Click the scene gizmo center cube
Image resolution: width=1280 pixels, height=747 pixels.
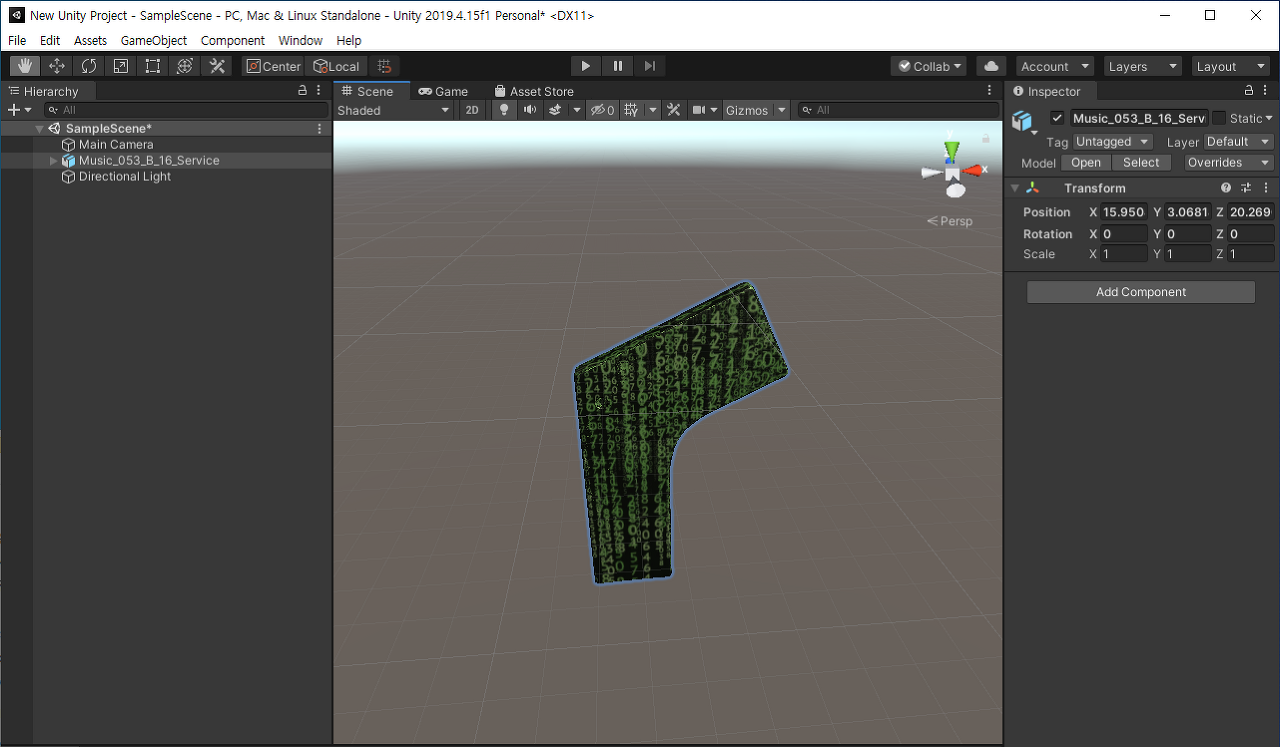pos(953,174)
